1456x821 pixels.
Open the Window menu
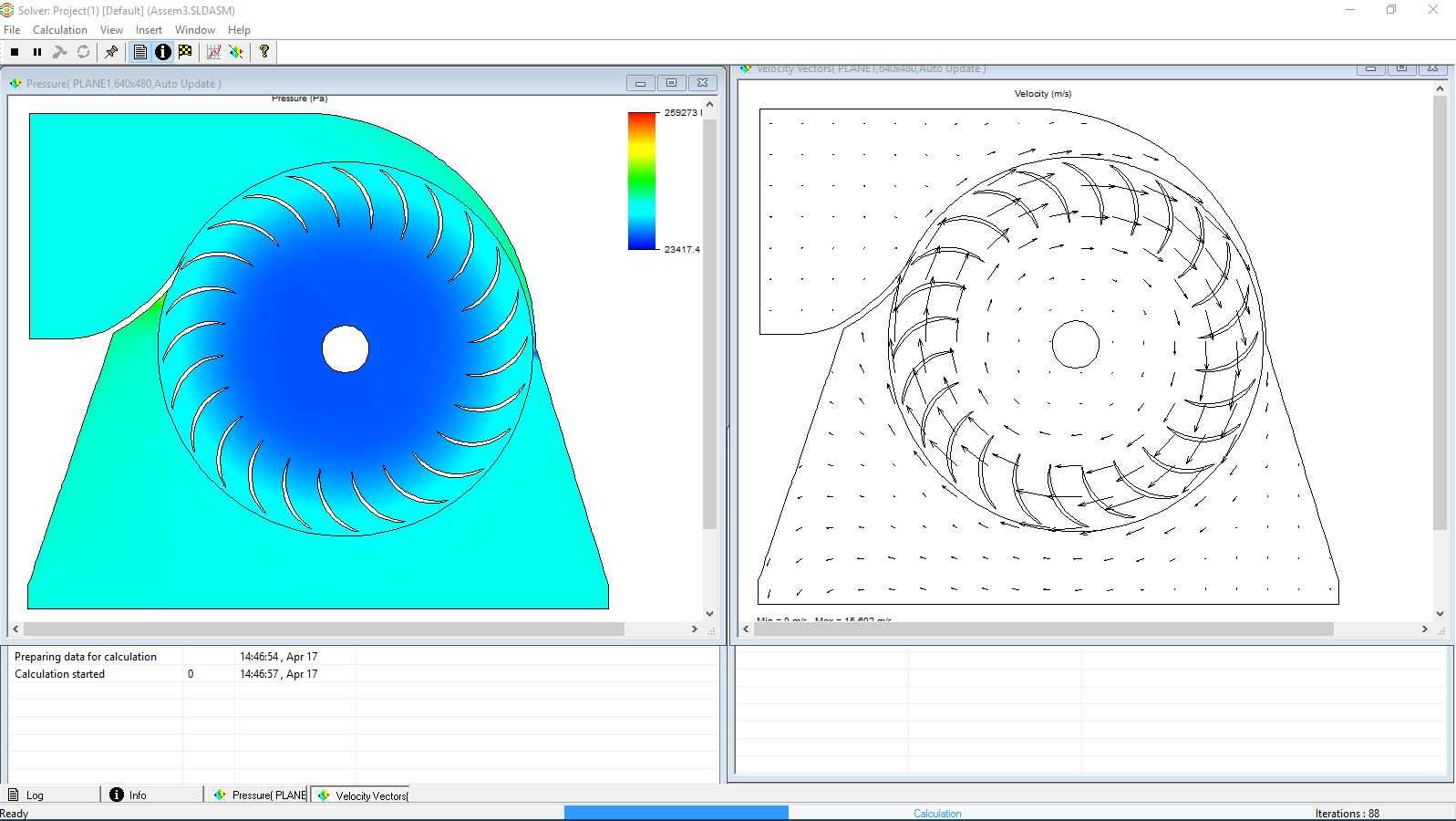pos(195,30)
